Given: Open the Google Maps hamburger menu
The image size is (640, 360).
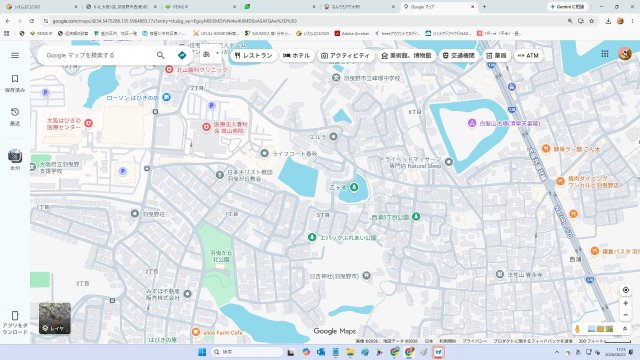Looking at the screenshot, I should [x=15, y=55].
